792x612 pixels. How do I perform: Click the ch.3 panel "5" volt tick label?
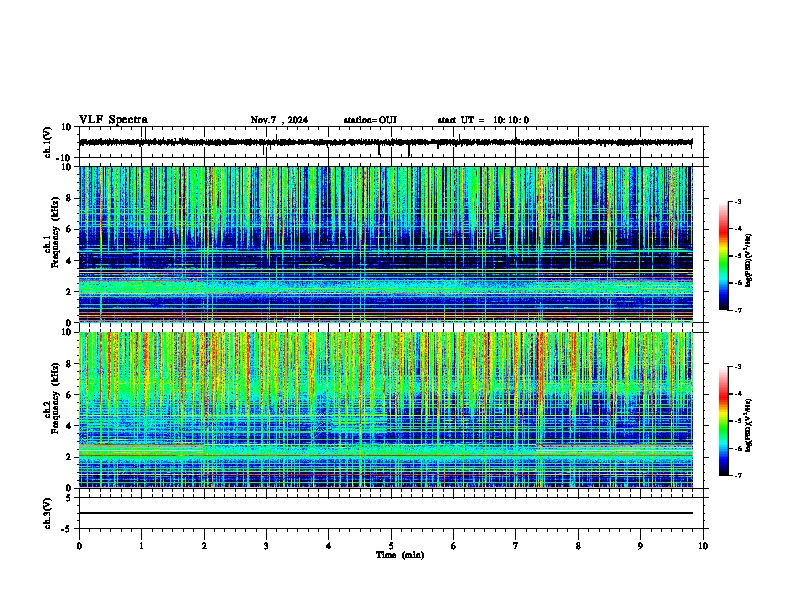(x=69, y=498)
